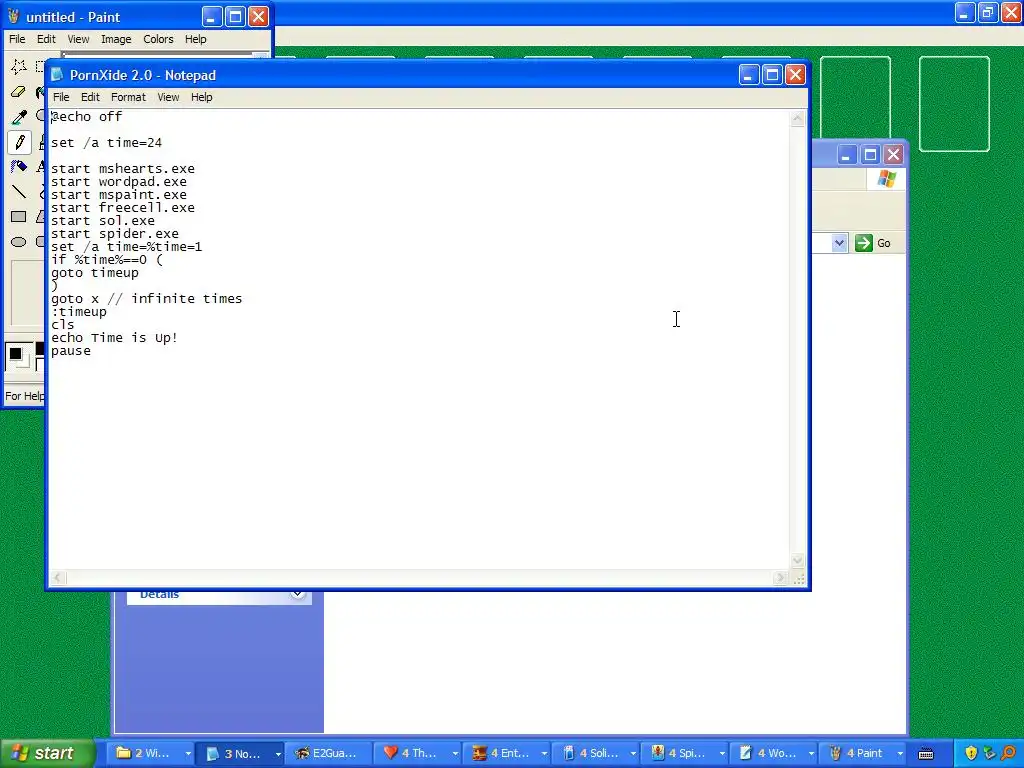
Task: Maximize the Explorer window behind Notepad
Action: (870, 155)
